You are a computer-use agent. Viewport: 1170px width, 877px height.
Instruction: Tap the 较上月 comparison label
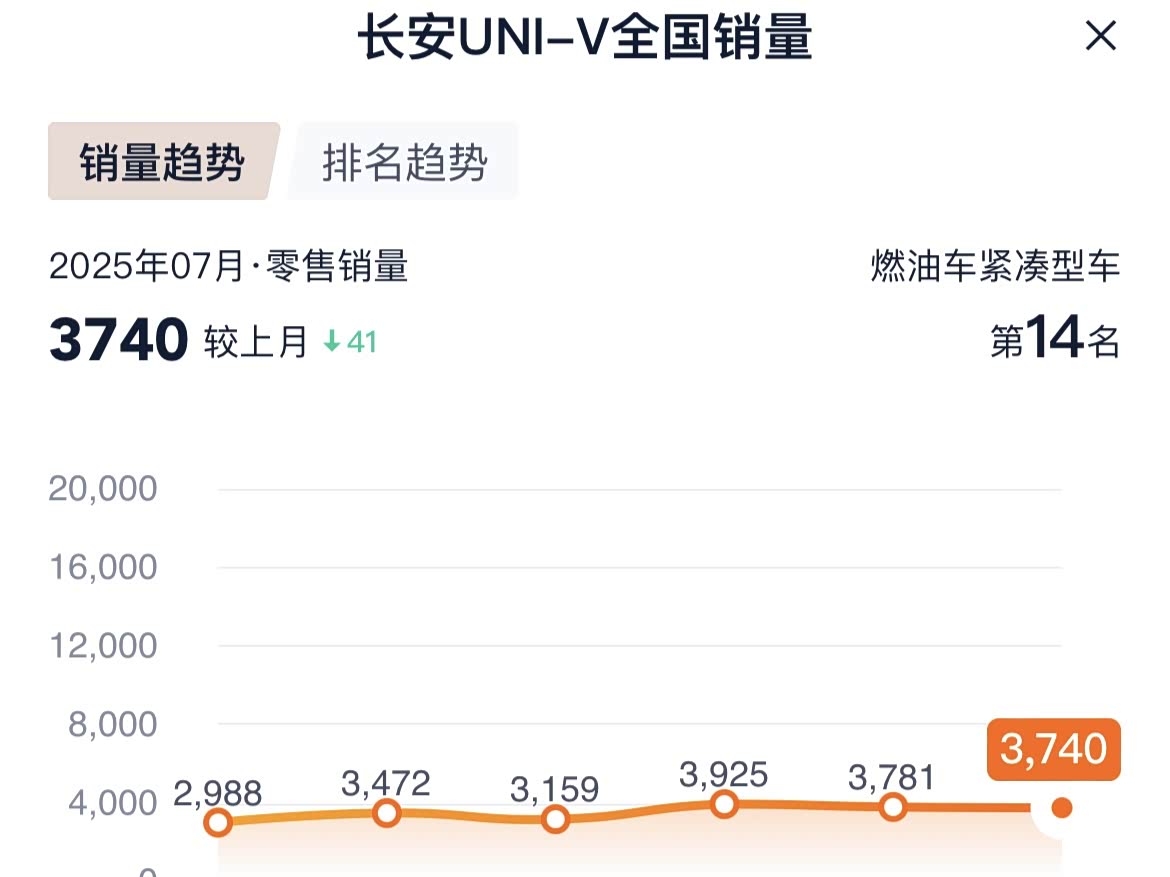(256, 343)
